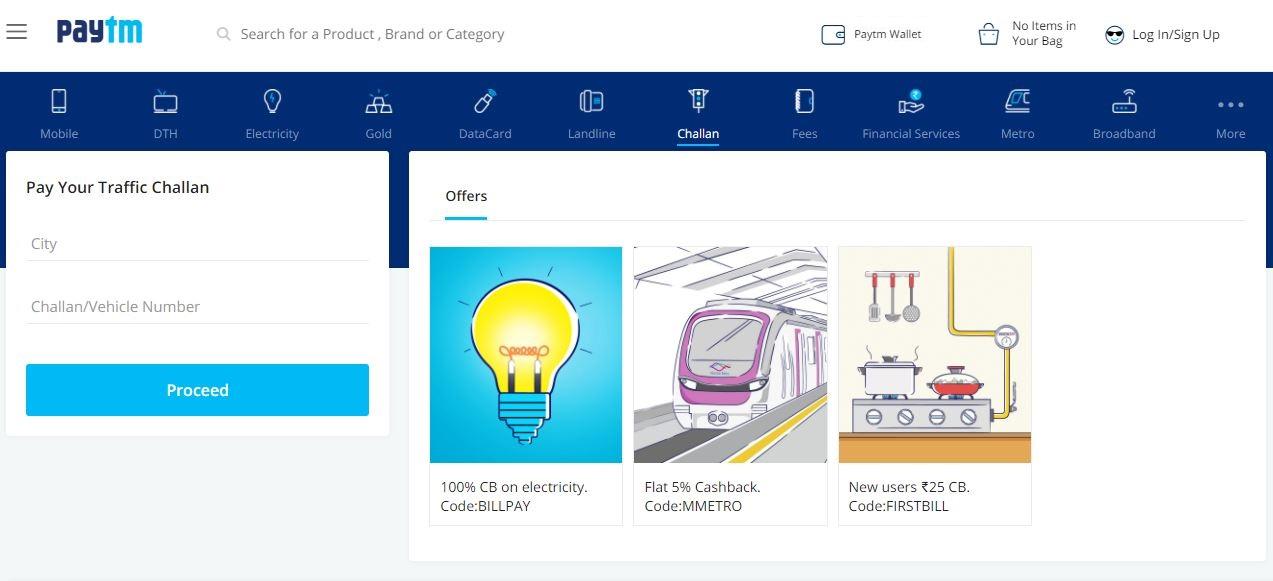Screen dimensions: 1273x581
Task: Select the Electricity bulb icon
Action: coord(272,101)
